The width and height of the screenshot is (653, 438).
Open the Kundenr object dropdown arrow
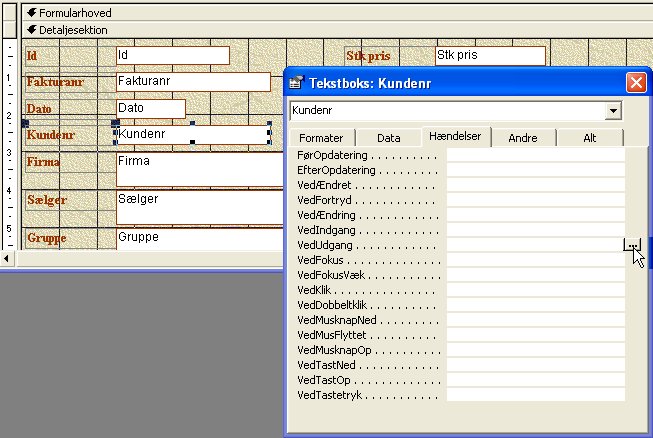[613, 111]
